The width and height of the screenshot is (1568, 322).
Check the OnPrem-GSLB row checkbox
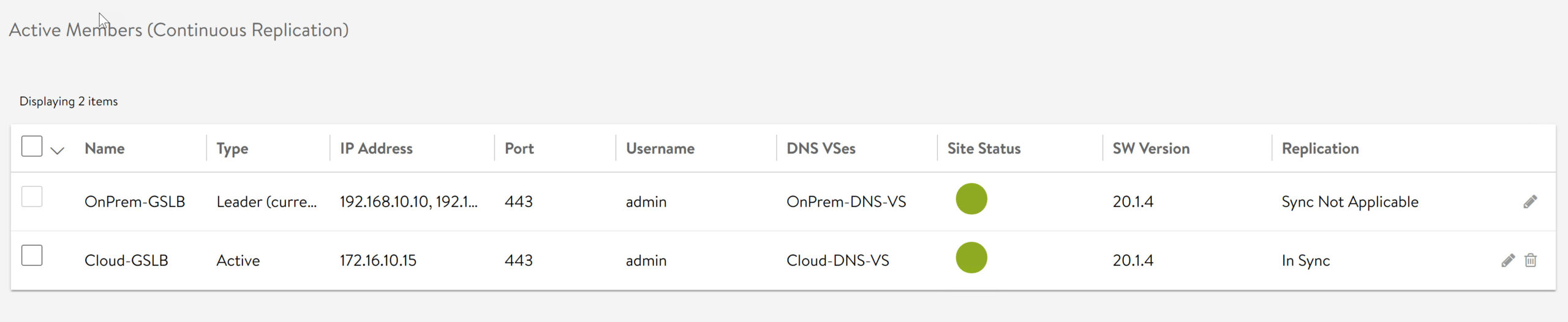click(32, 197)
